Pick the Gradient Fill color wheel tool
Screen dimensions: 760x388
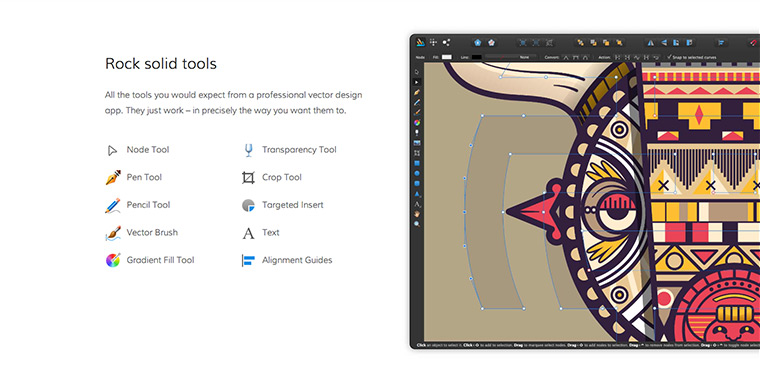(x=417, y=123)
